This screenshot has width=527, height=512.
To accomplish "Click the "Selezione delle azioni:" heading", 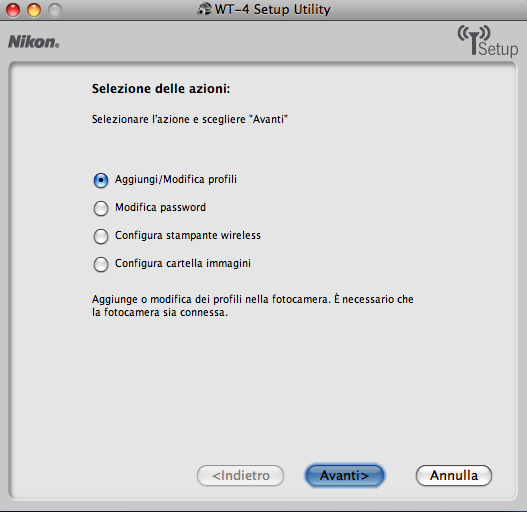I will point(161,89).
